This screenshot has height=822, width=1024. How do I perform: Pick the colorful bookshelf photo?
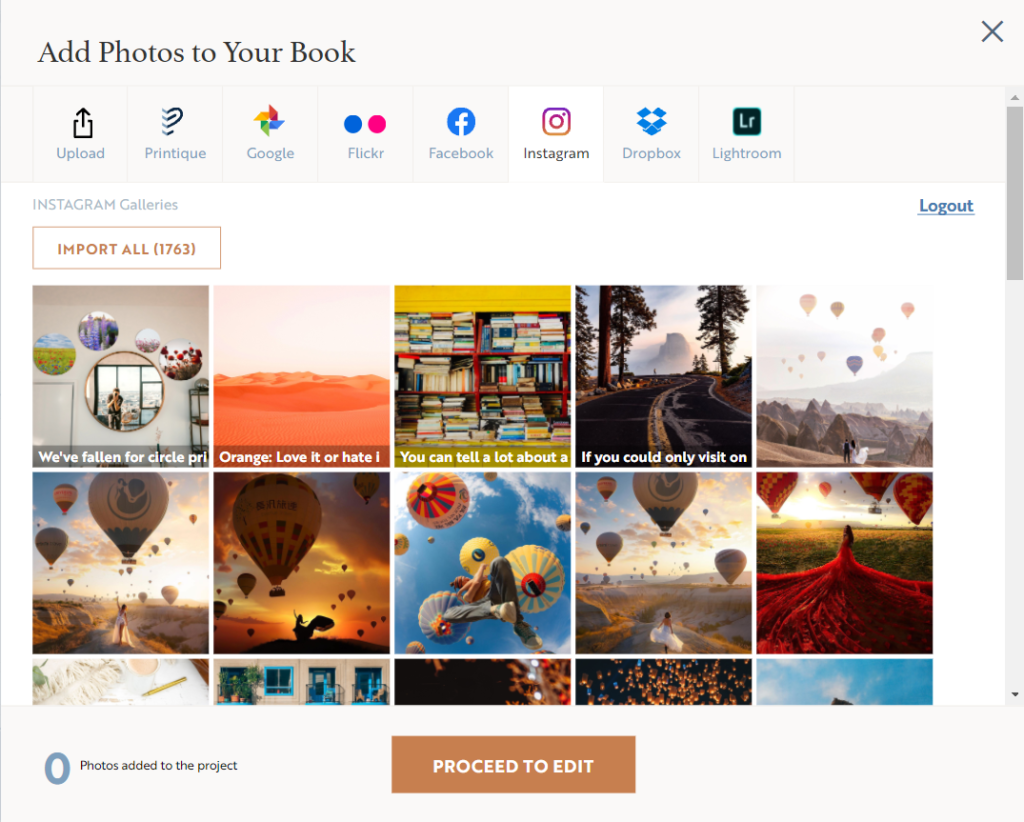[483, 375]
